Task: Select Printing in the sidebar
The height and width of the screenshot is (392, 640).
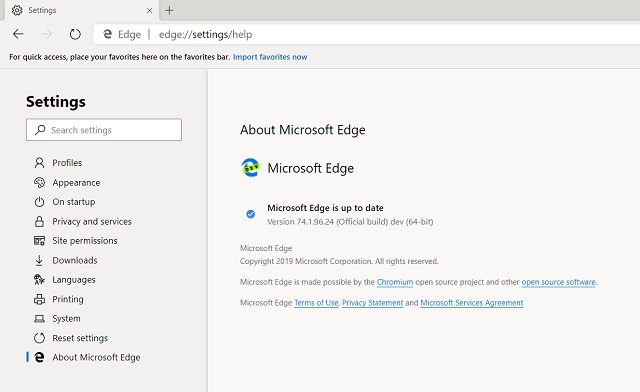Action: (x=68, y=299)
